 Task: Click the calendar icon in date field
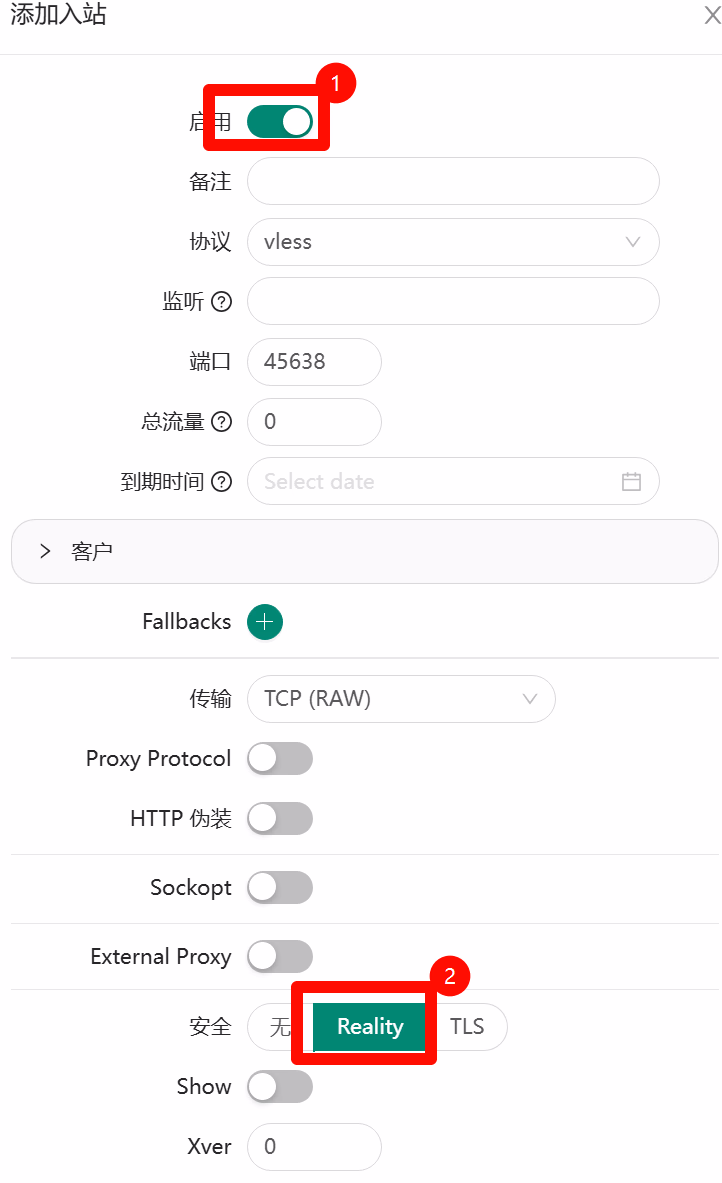[631, 481]
